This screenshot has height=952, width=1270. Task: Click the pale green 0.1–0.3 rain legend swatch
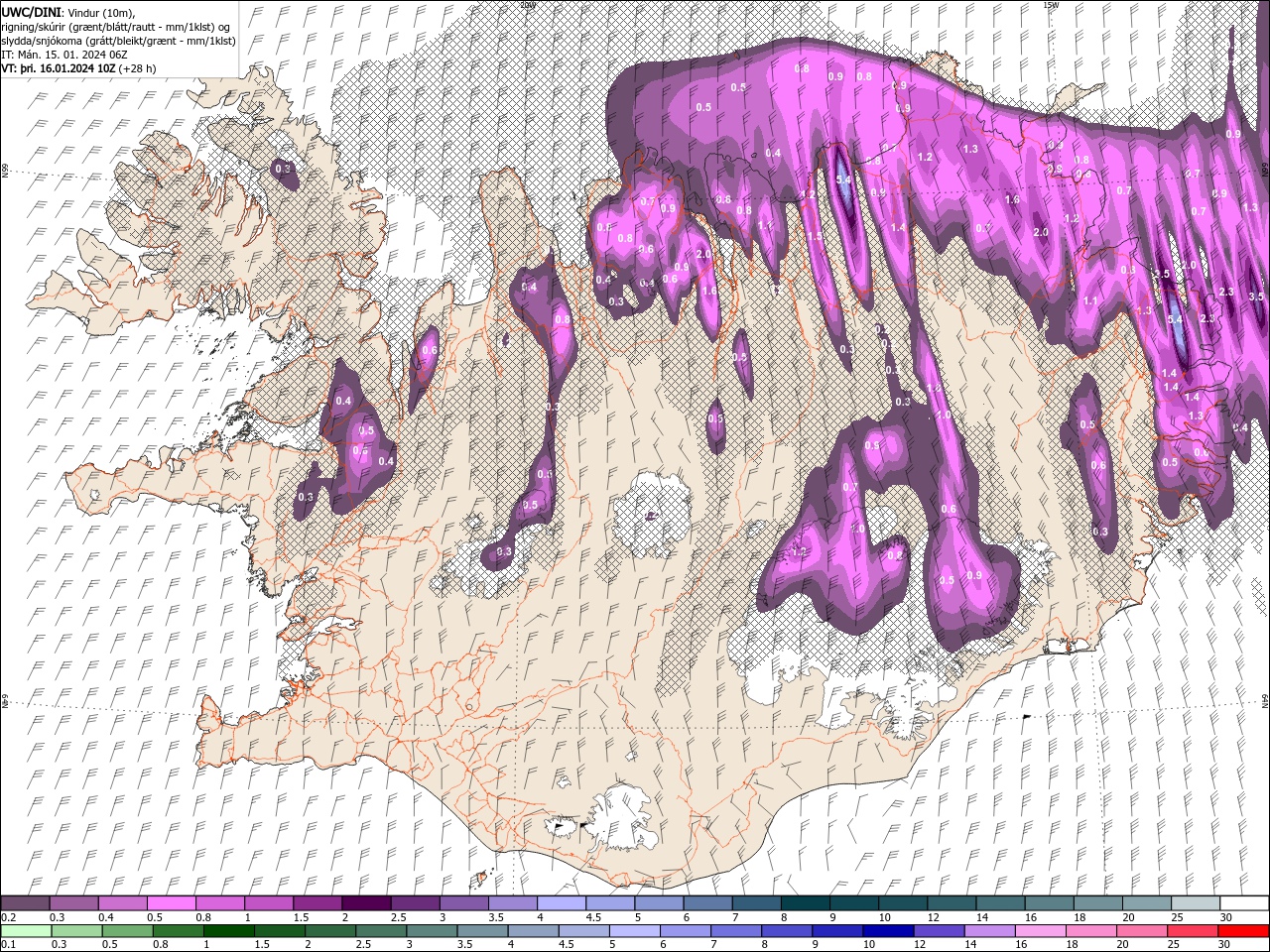25,930
